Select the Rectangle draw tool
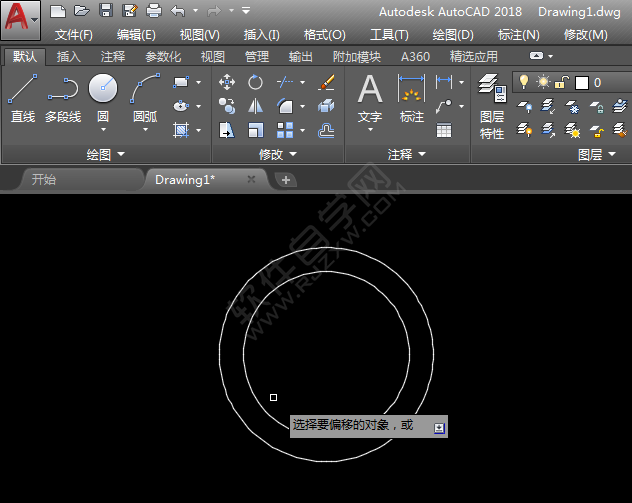 tap(181, 82)
